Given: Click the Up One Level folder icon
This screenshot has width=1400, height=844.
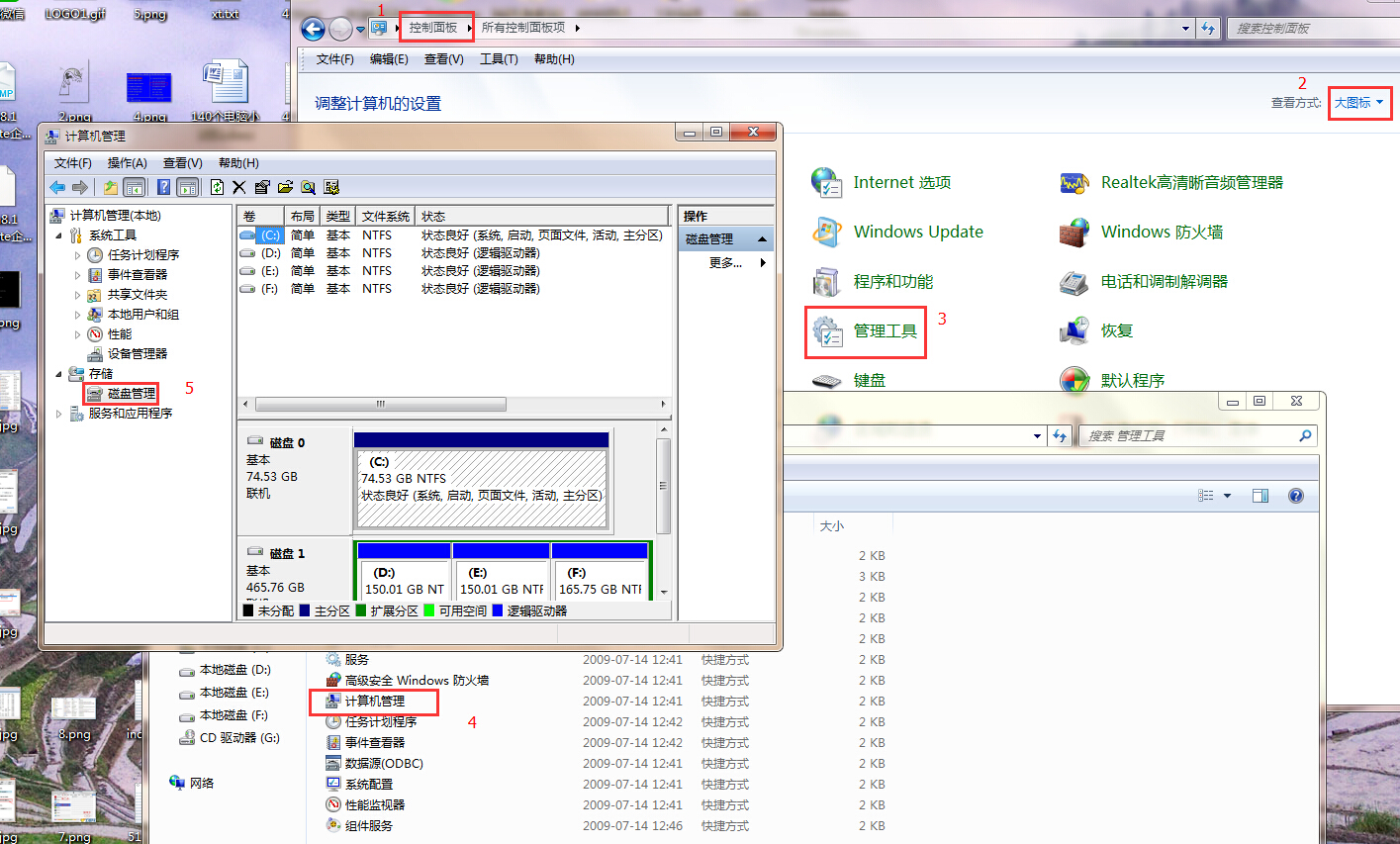Looking at the screenshot, I should point(111,187).
